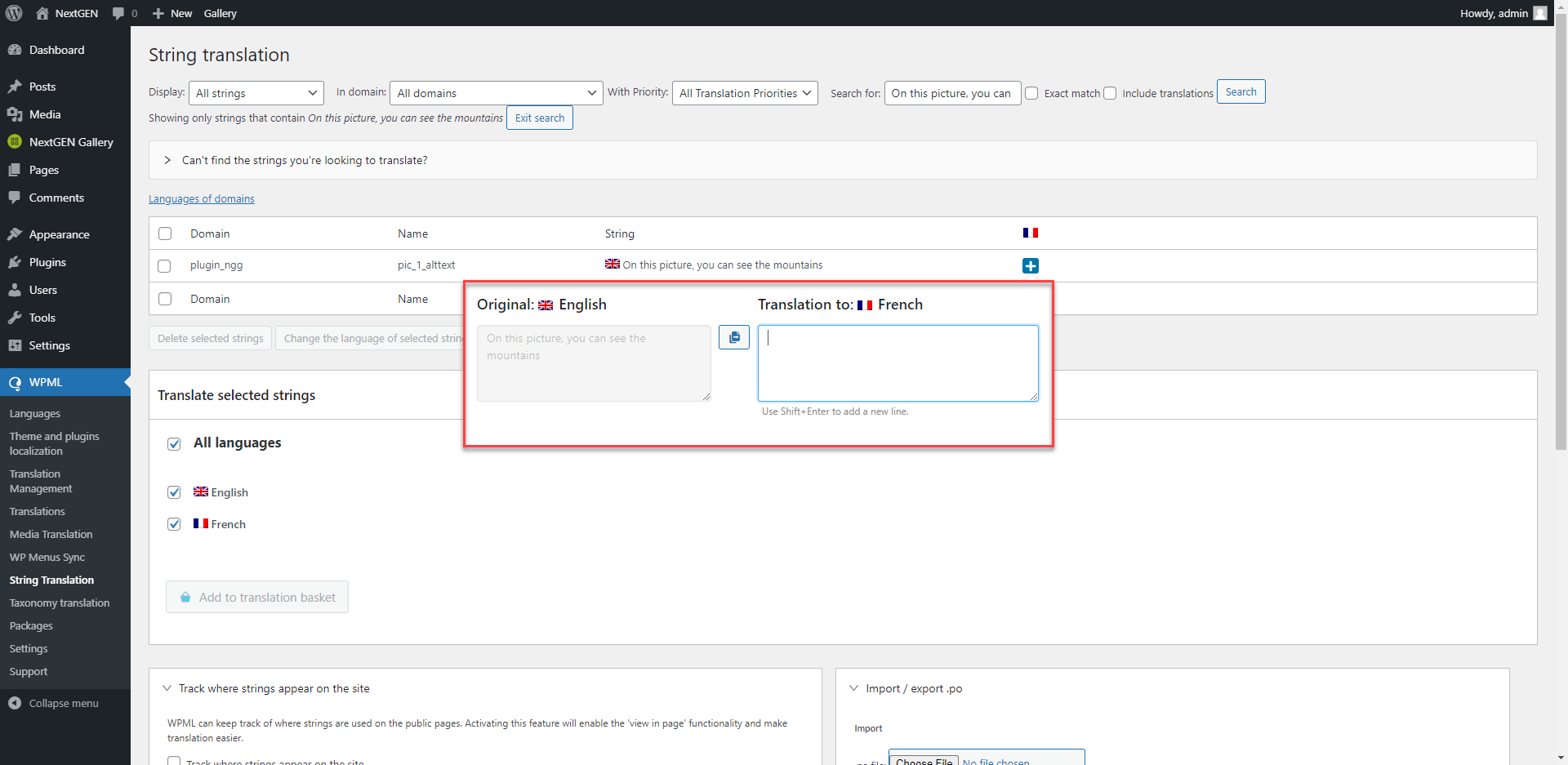Uncheck the All languages checkbox
Screen dimensions: 1568x765
click(174, 444)
